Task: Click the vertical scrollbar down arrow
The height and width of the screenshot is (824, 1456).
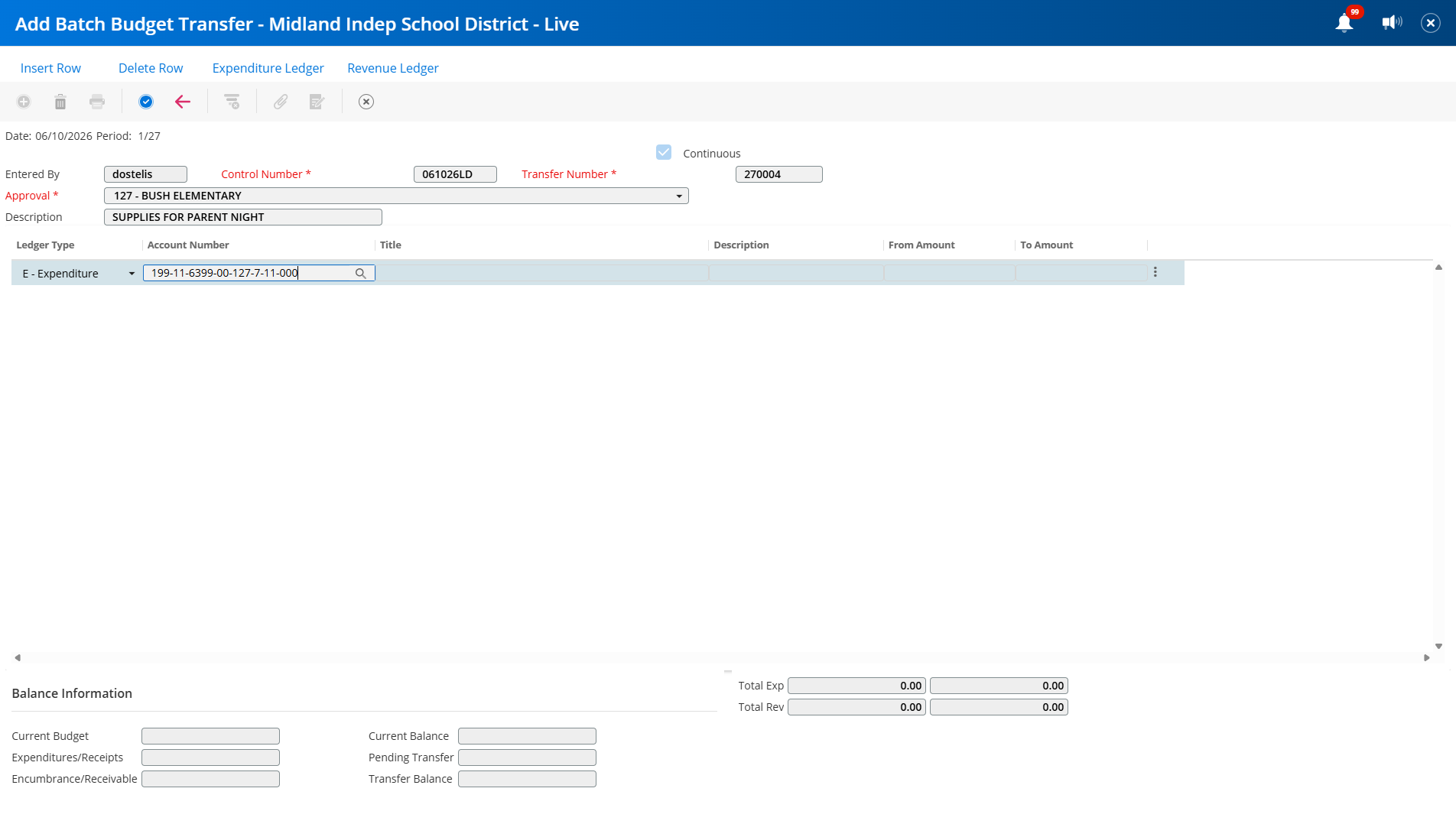Action: [x=1438, y=646]
